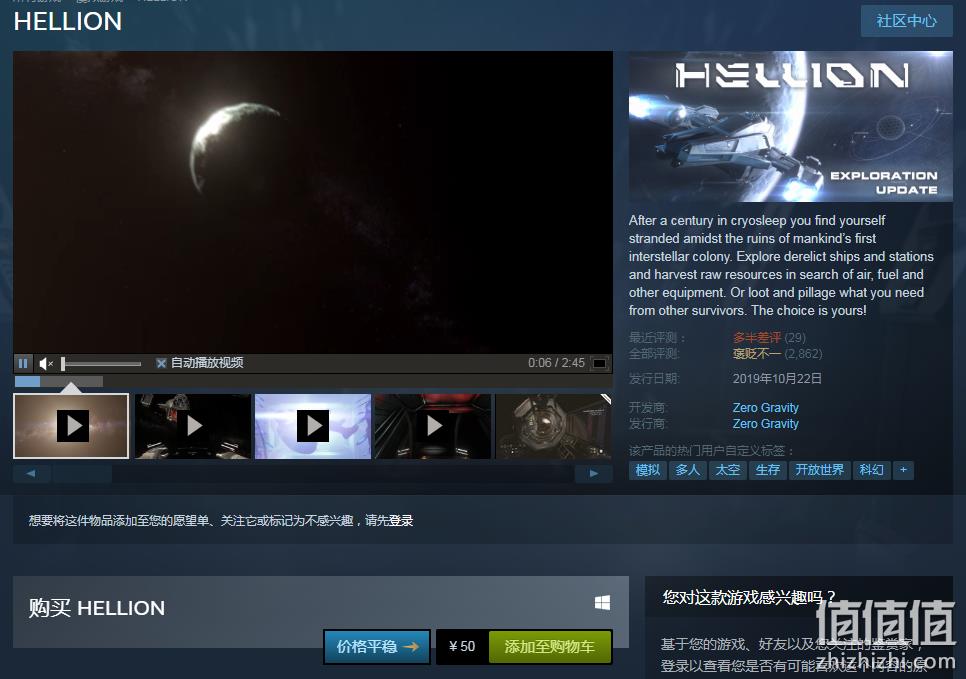The width and height of the screenshot is (966, 679).
Task: Open developer Zero Gravity link
Action: 765,407
